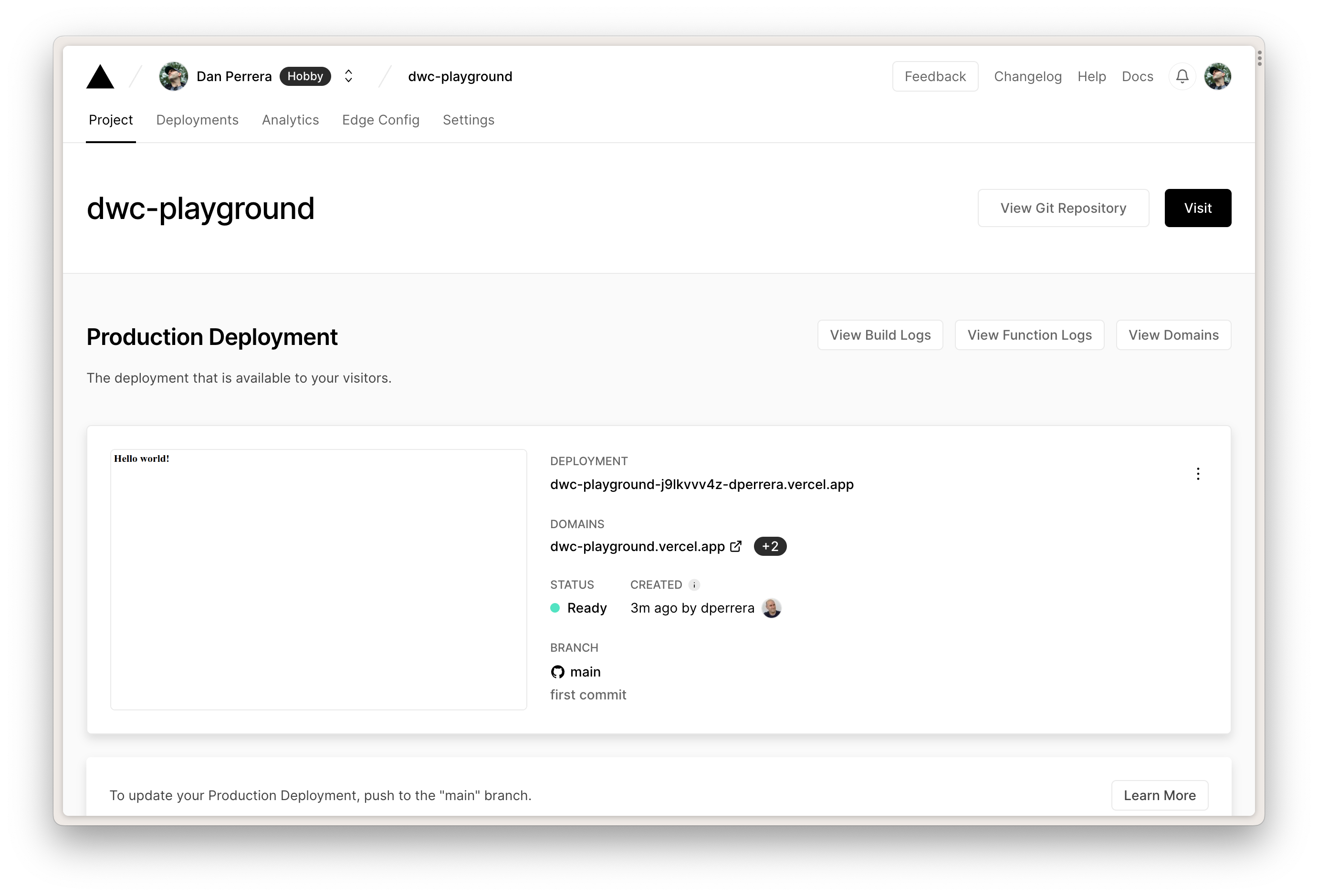The height and width of the screenshot is (896, 1318).
Task: Click the Feedback button
Action: (x=935, y=76)
